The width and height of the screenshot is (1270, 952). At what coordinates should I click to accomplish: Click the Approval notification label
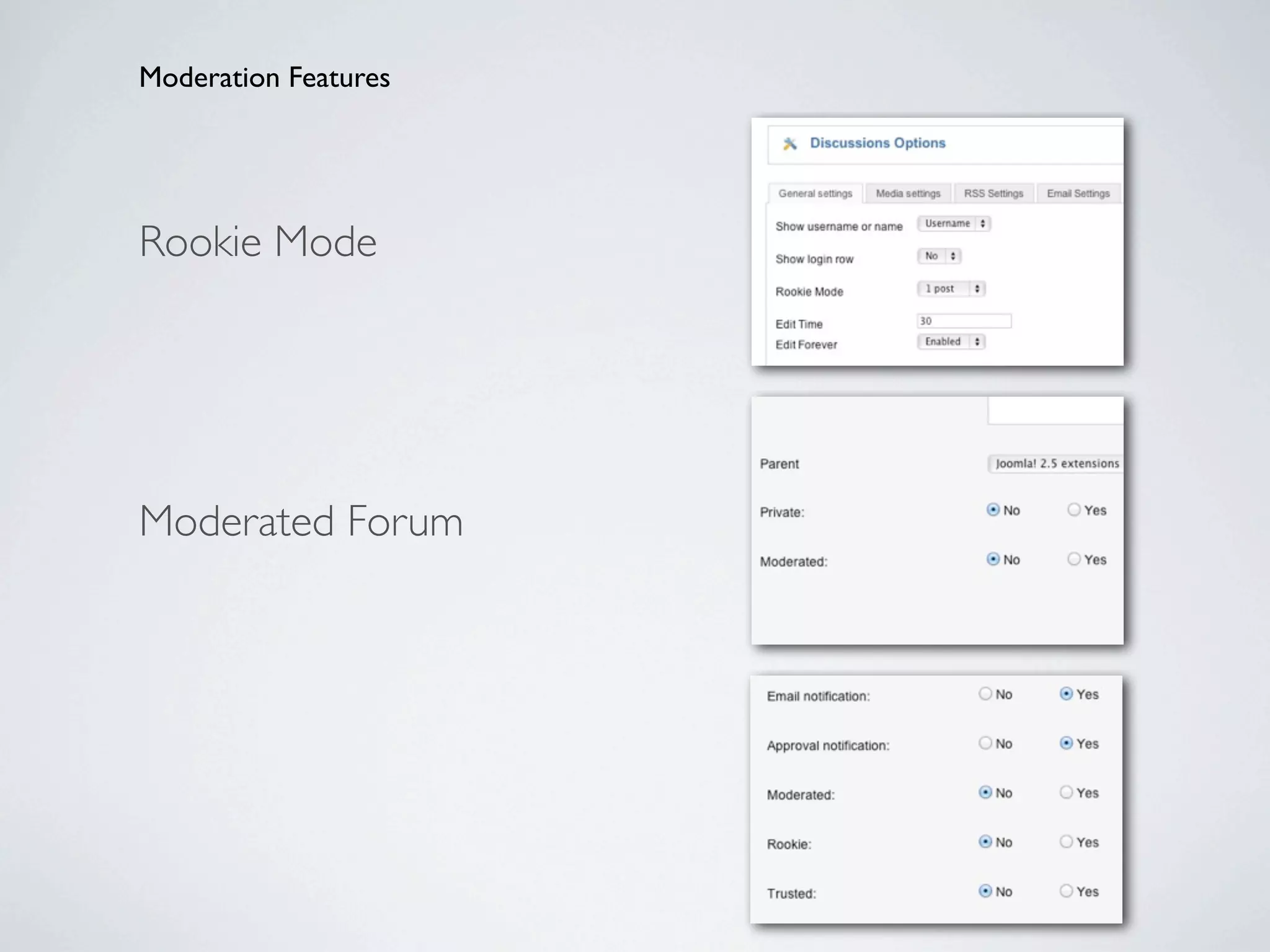(x=828, y=746)
